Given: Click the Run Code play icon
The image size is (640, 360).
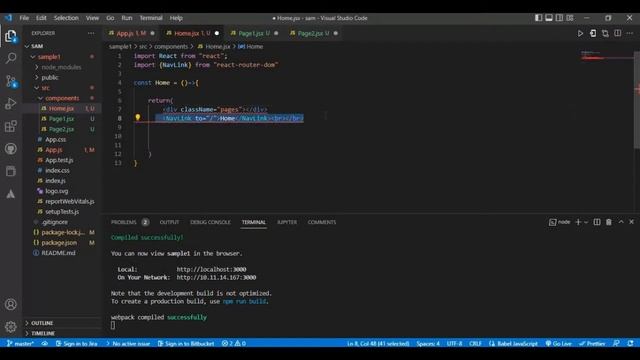Looking at the screenshot, I should pos(580,33).
